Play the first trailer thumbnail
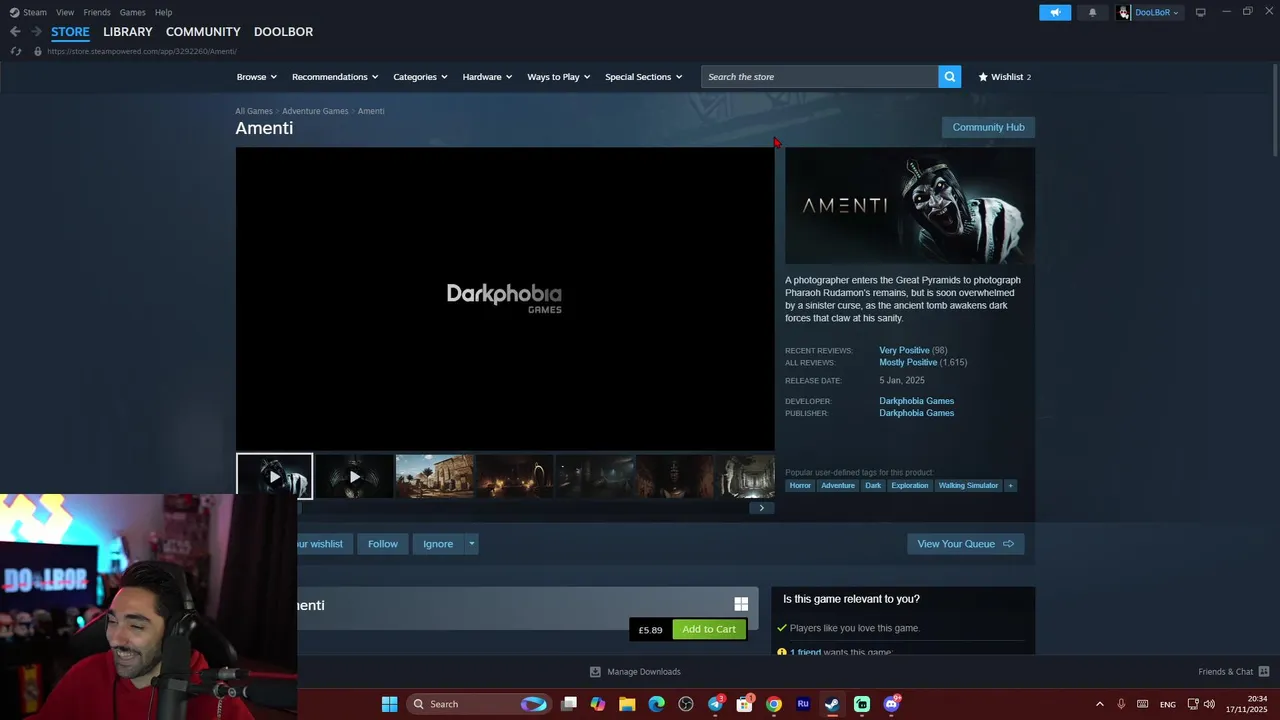Viewport: 1280px width, 720px height. [x=274, y=477]
